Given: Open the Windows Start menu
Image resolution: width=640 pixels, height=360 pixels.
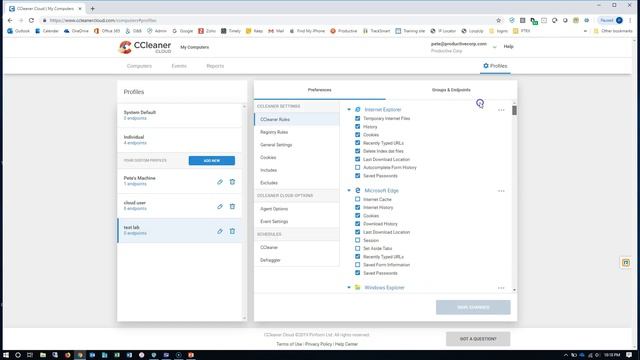Looking at the screenshot, I should point(6,355).
